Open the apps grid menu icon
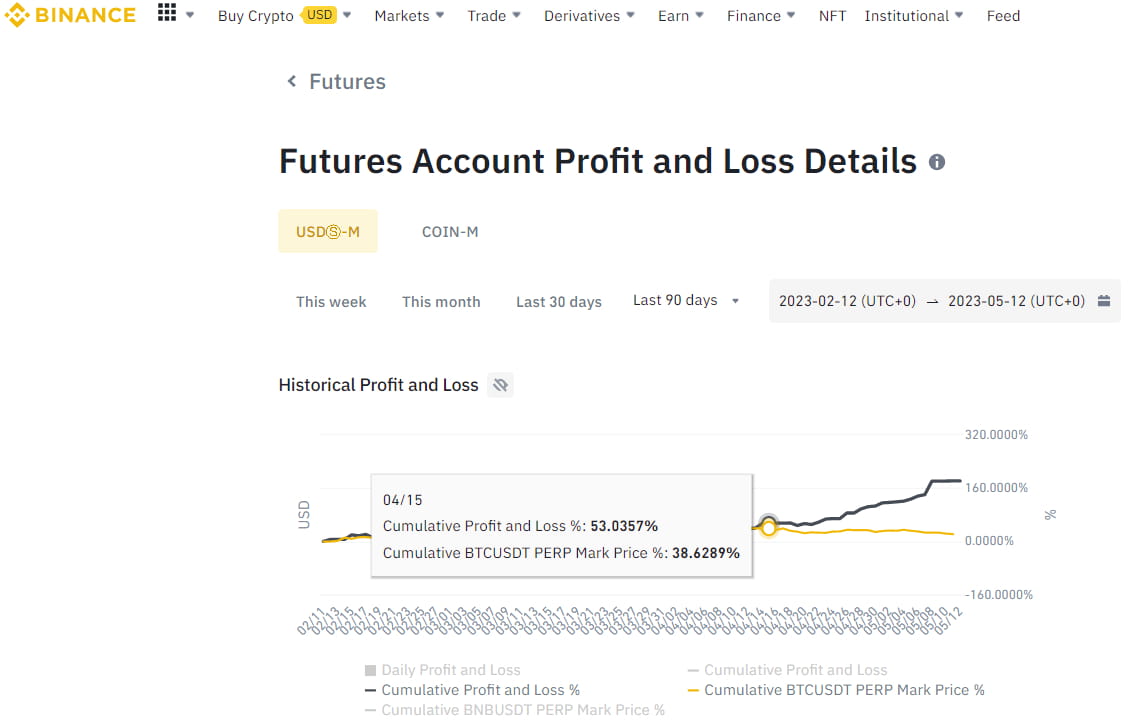 (167, 14)
